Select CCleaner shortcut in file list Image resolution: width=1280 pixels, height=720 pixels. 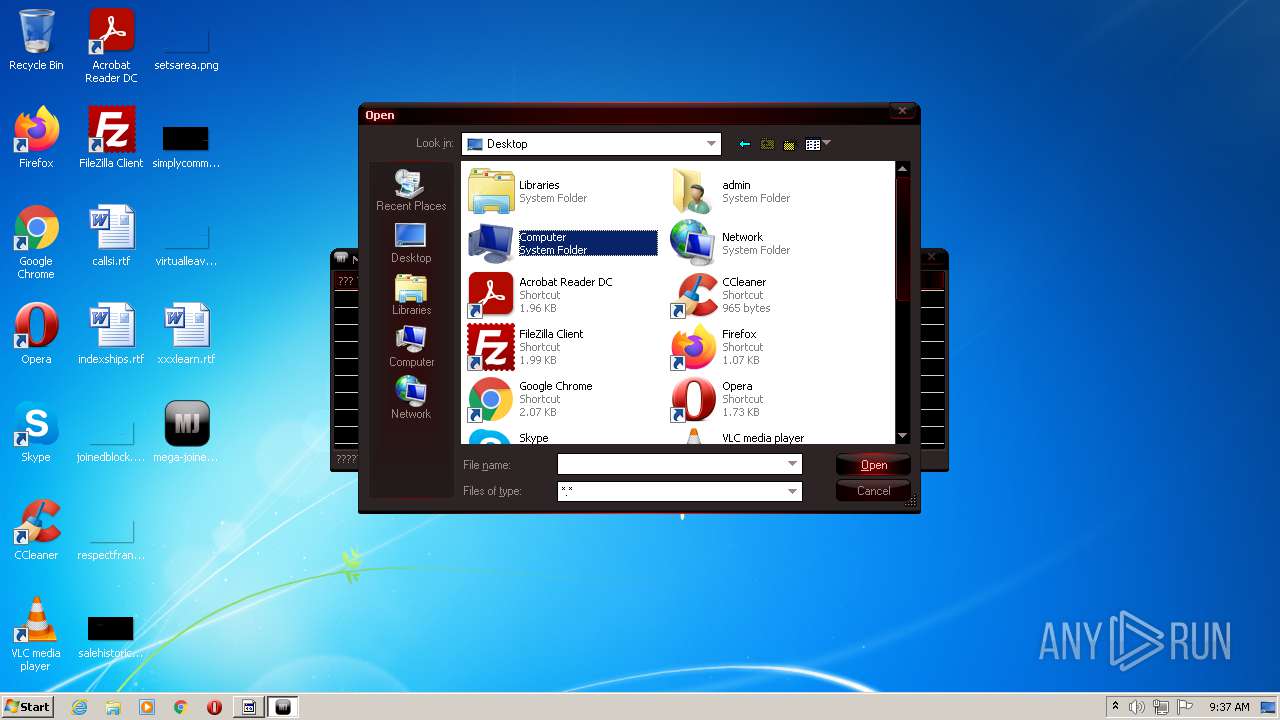click(766, 295)
